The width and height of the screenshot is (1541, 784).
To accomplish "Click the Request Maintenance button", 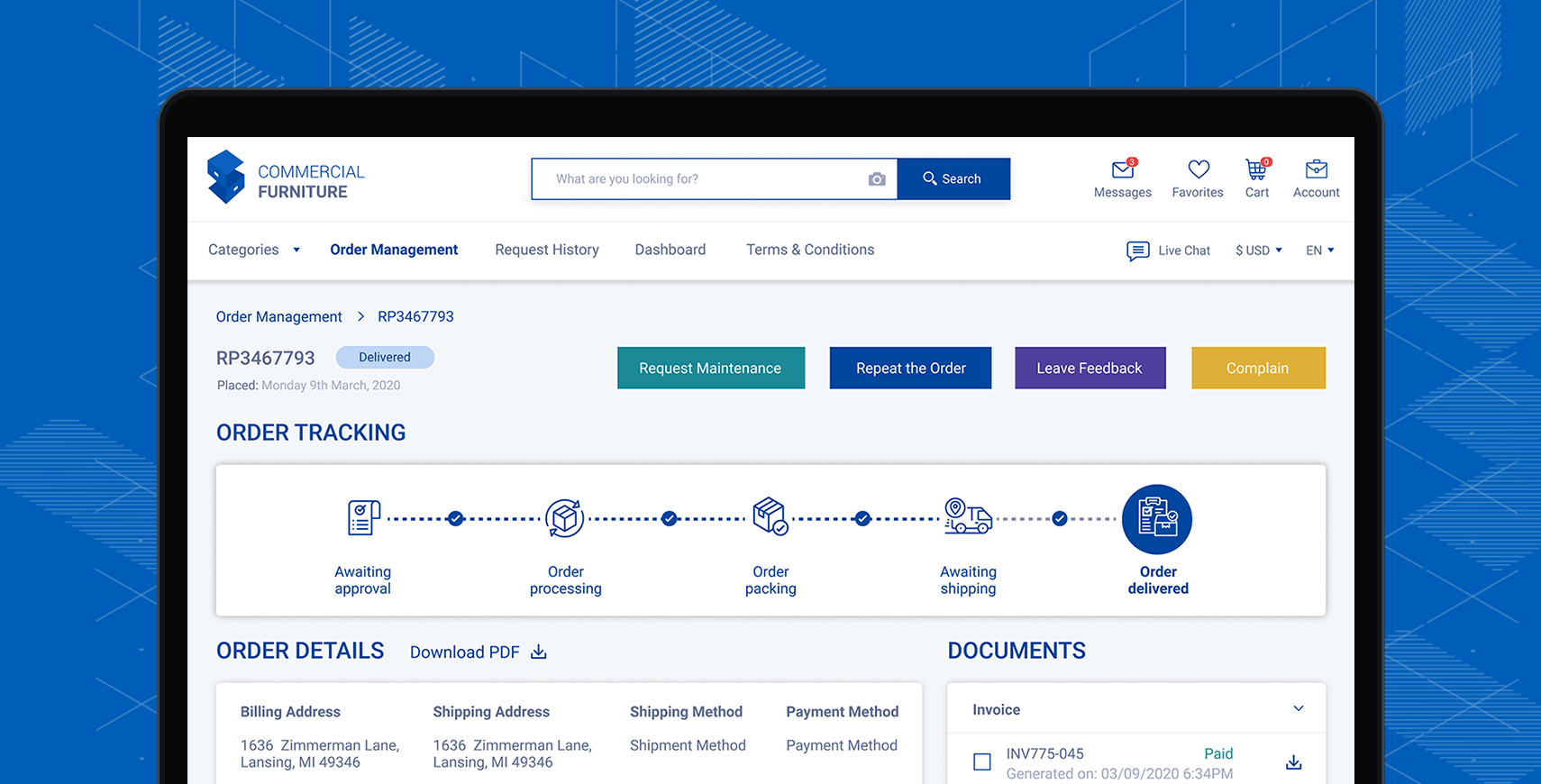I will pyautogui.click(x=710, y=368).
